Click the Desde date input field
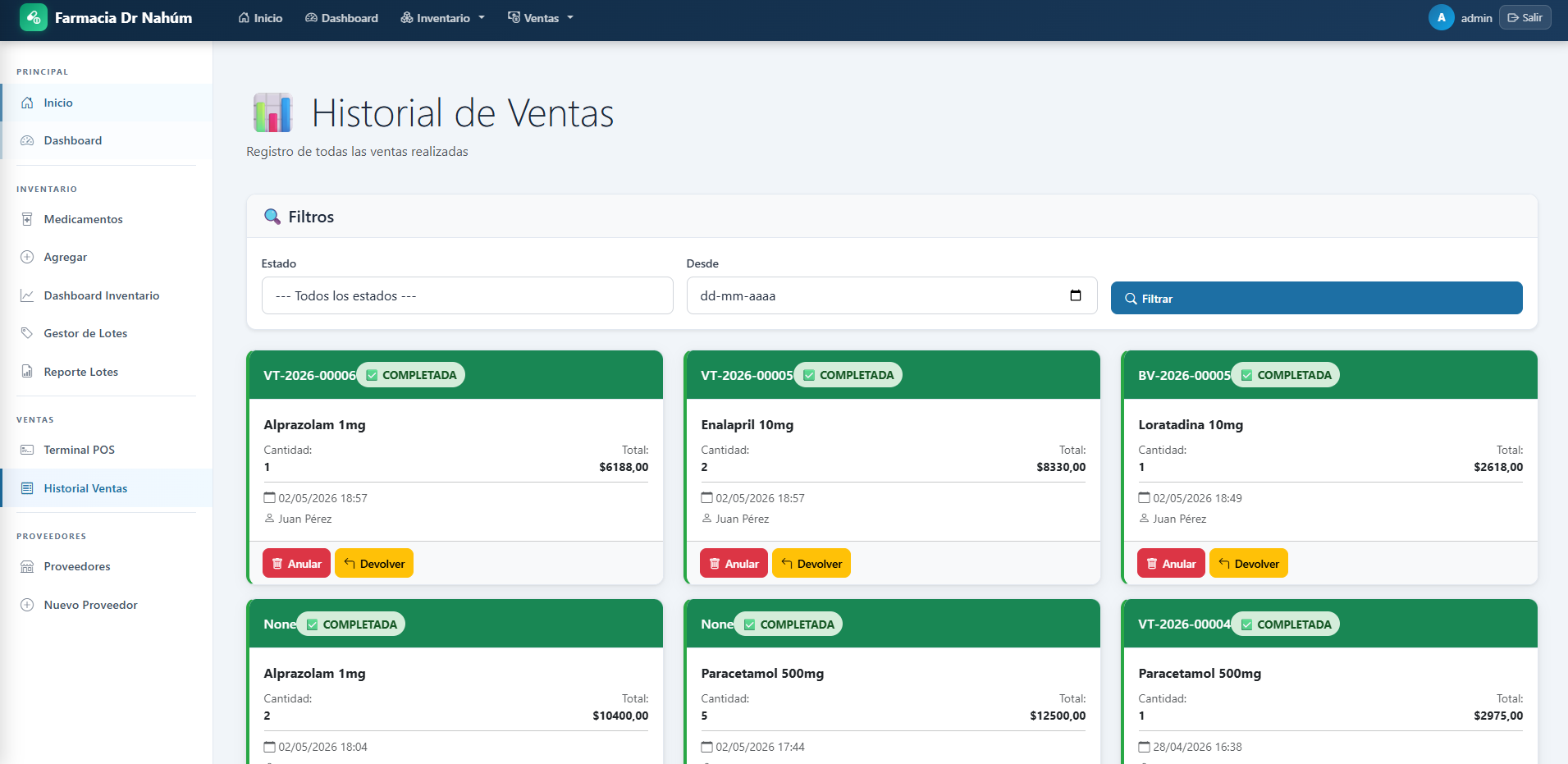Screen dimensions: 1568x764 [x=892, y=295]
